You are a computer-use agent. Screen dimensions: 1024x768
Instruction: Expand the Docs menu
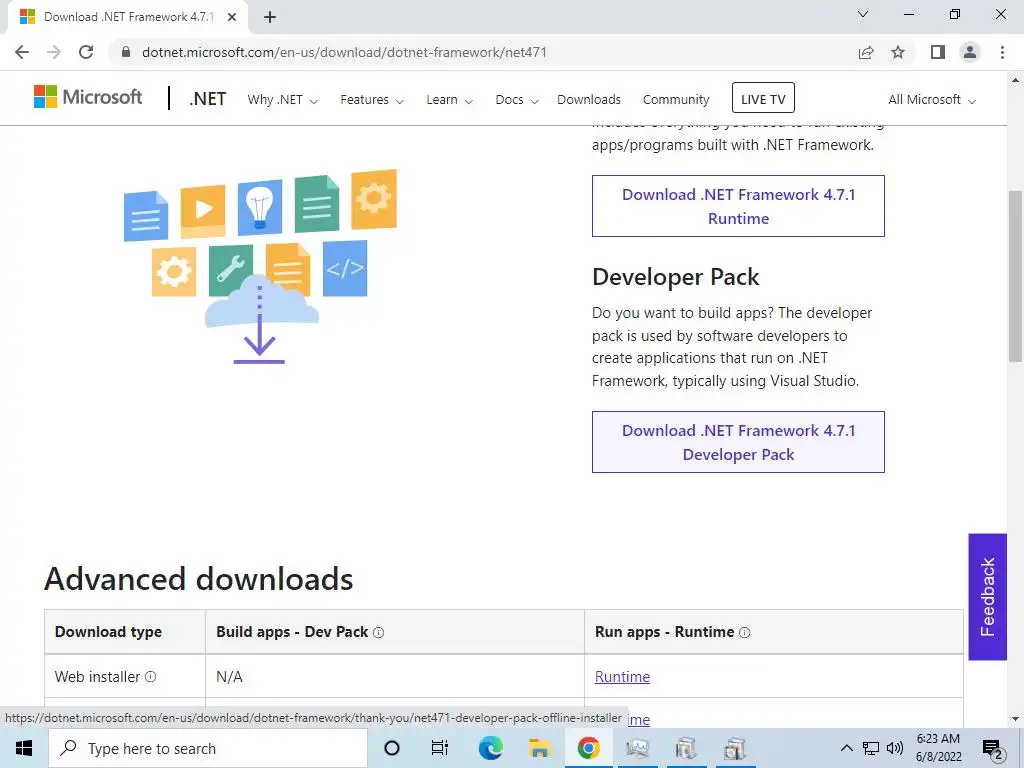pos(517,100)
